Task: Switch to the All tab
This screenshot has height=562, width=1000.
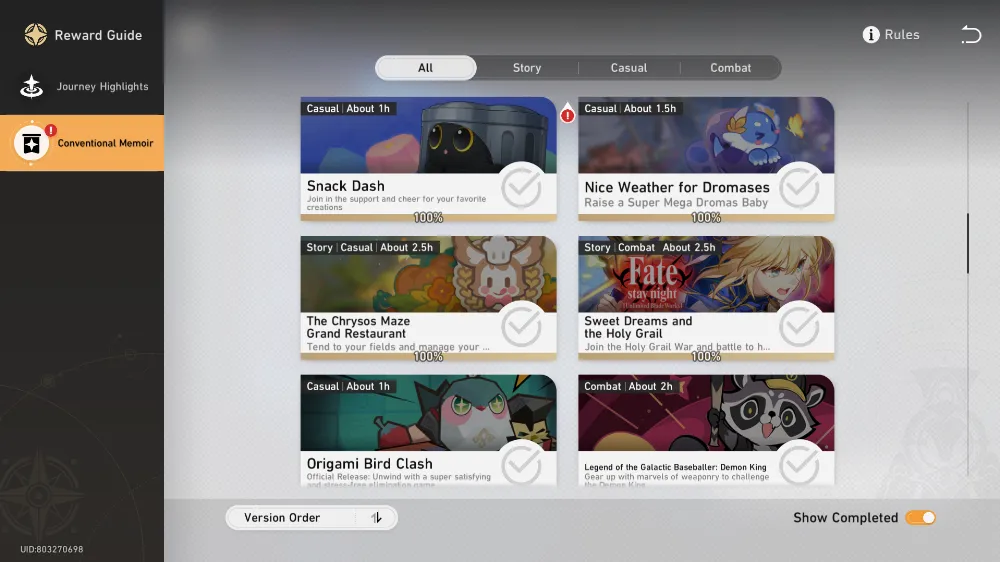Action: tap(425, 68)
